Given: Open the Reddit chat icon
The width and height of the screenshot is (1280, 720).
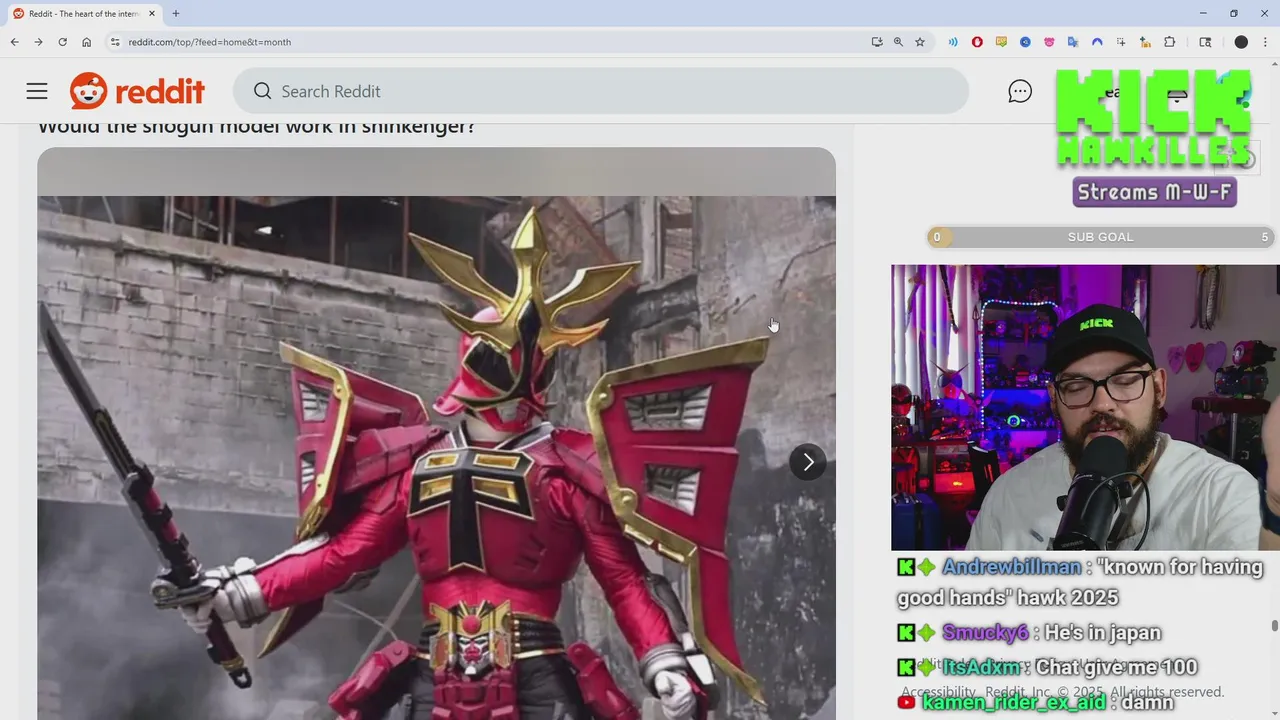Looking at the screenshot, I should (x=1019, y=91).
